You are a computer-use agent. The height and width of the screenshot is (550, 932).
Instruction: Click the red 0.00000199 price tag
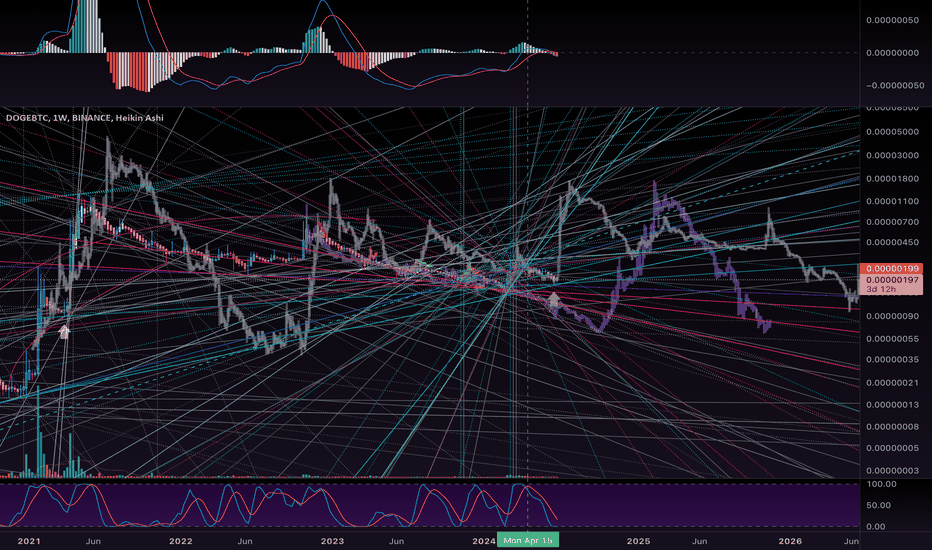click(891, 269)
